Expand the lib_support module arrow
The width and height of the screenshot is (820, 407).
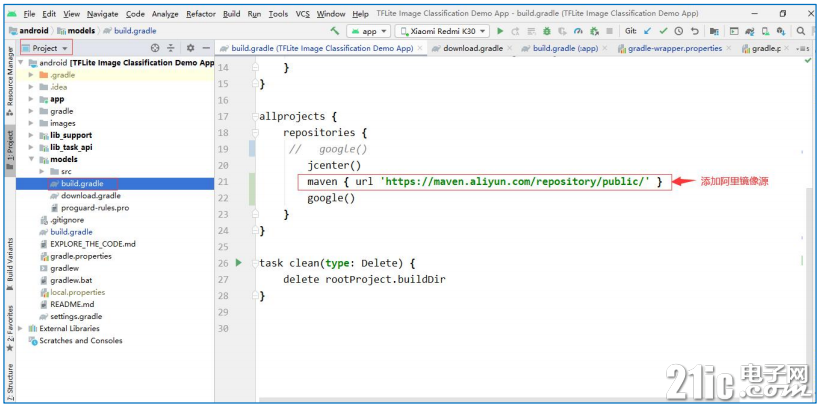31,135
